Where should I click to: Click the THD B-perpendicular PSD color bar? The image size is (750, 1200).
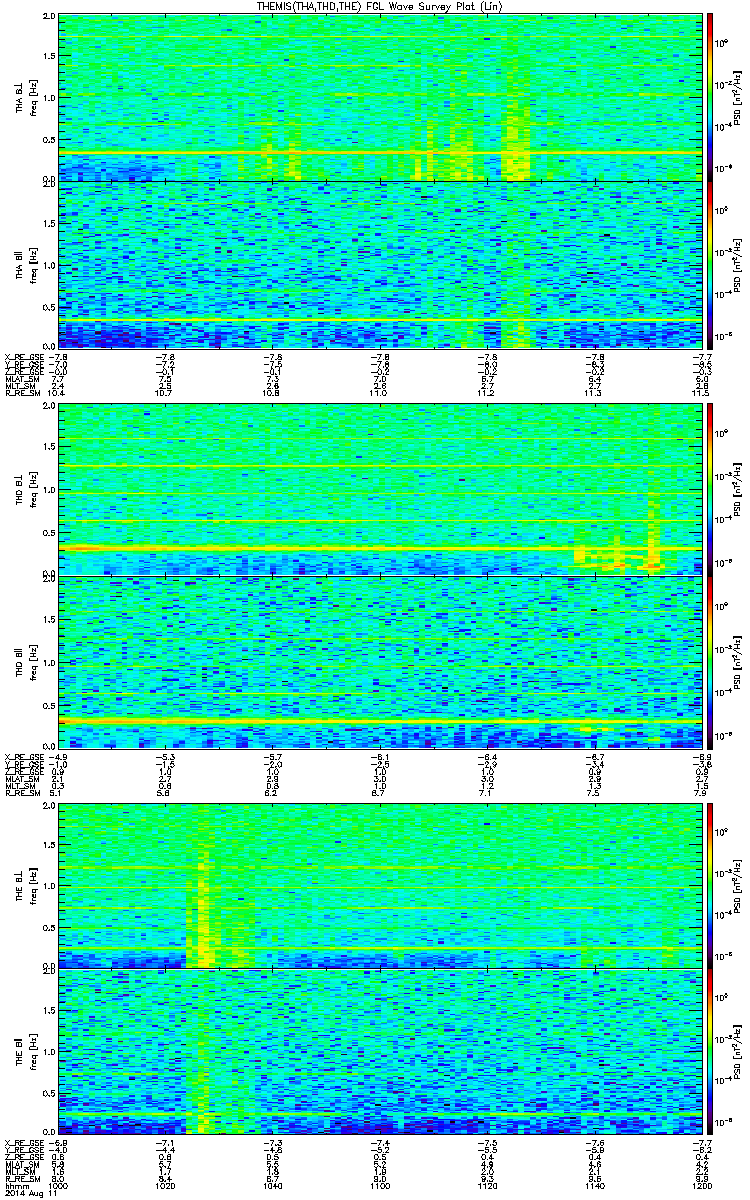click(711, 490)
